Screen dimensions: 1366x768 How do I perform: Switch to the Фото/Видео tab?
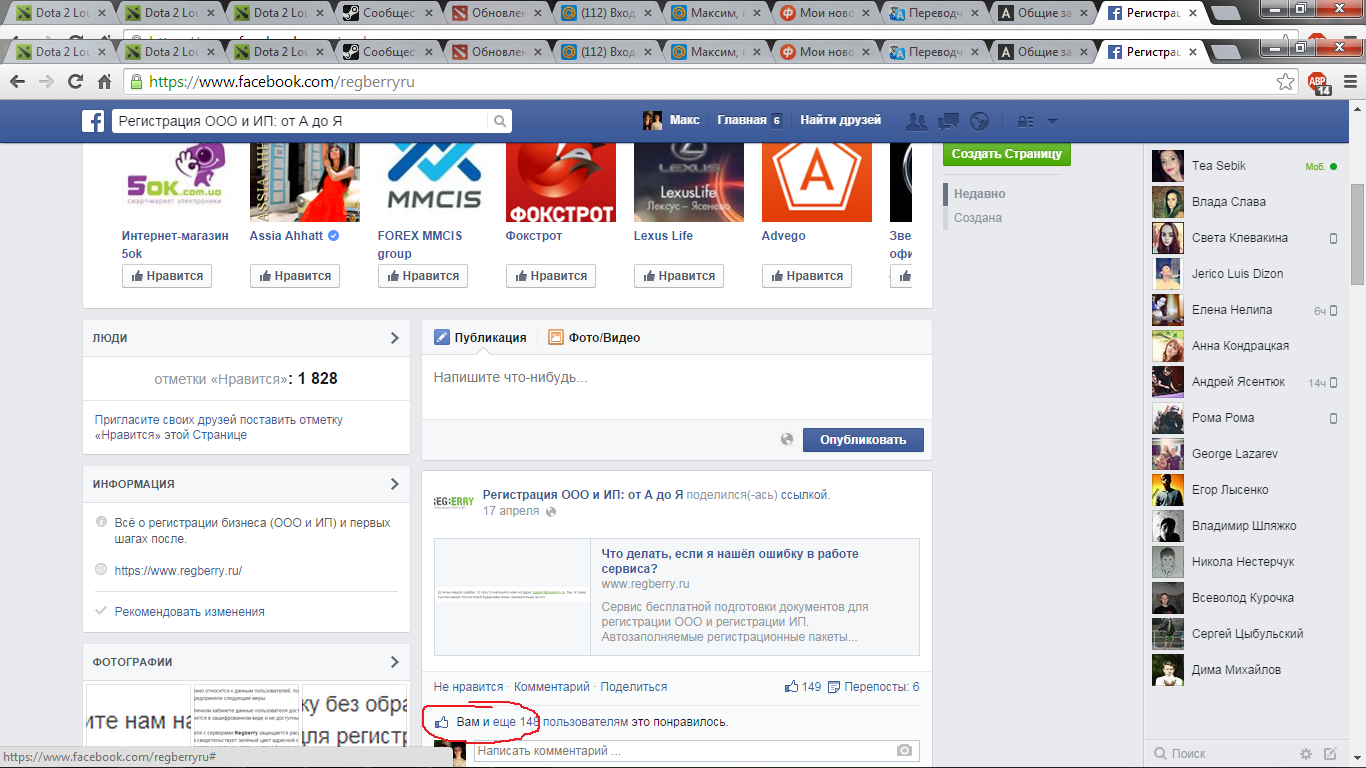click(594, 338)
